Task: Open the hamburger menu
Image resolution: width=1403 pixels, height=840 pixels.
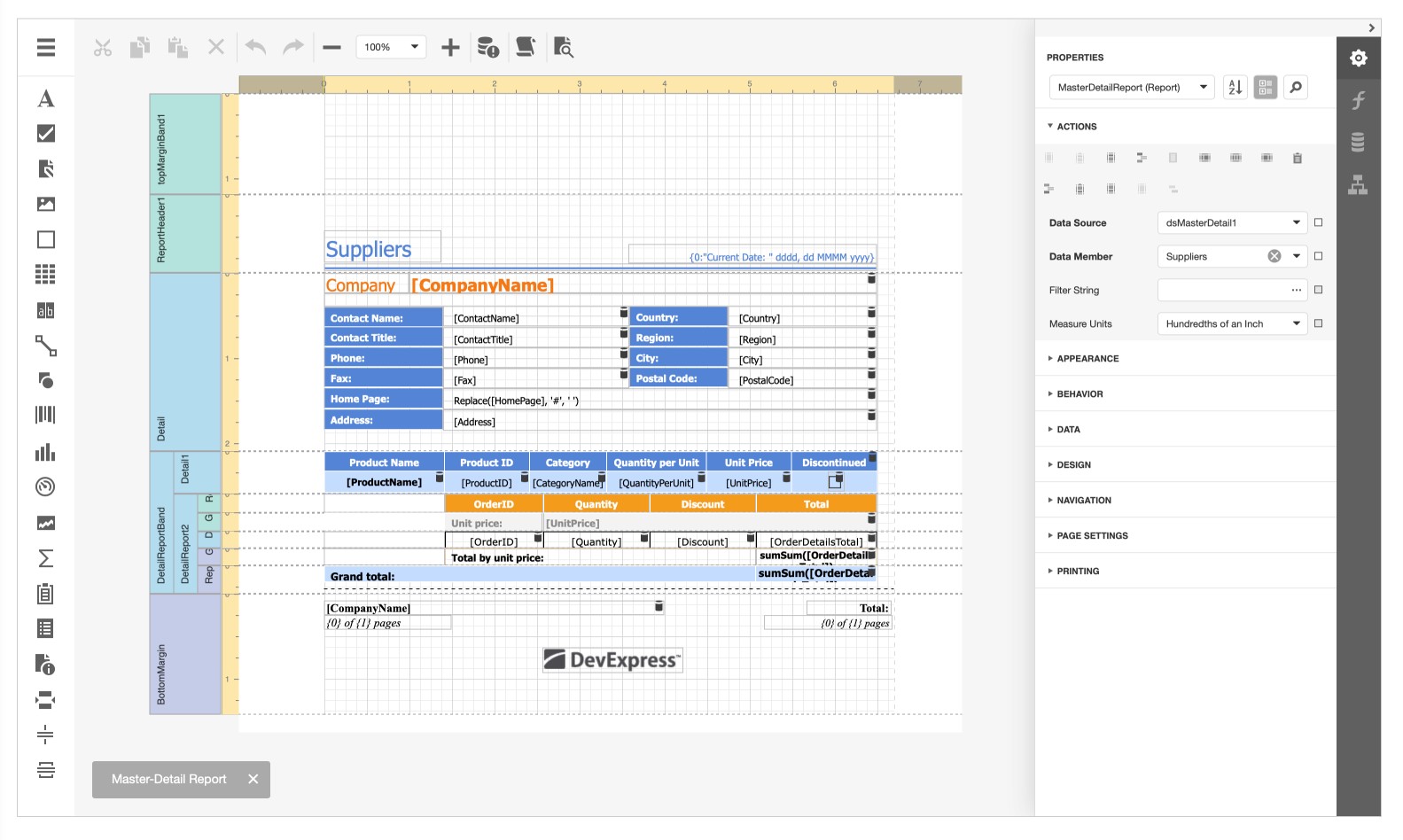Action: [x=46, y=47]
